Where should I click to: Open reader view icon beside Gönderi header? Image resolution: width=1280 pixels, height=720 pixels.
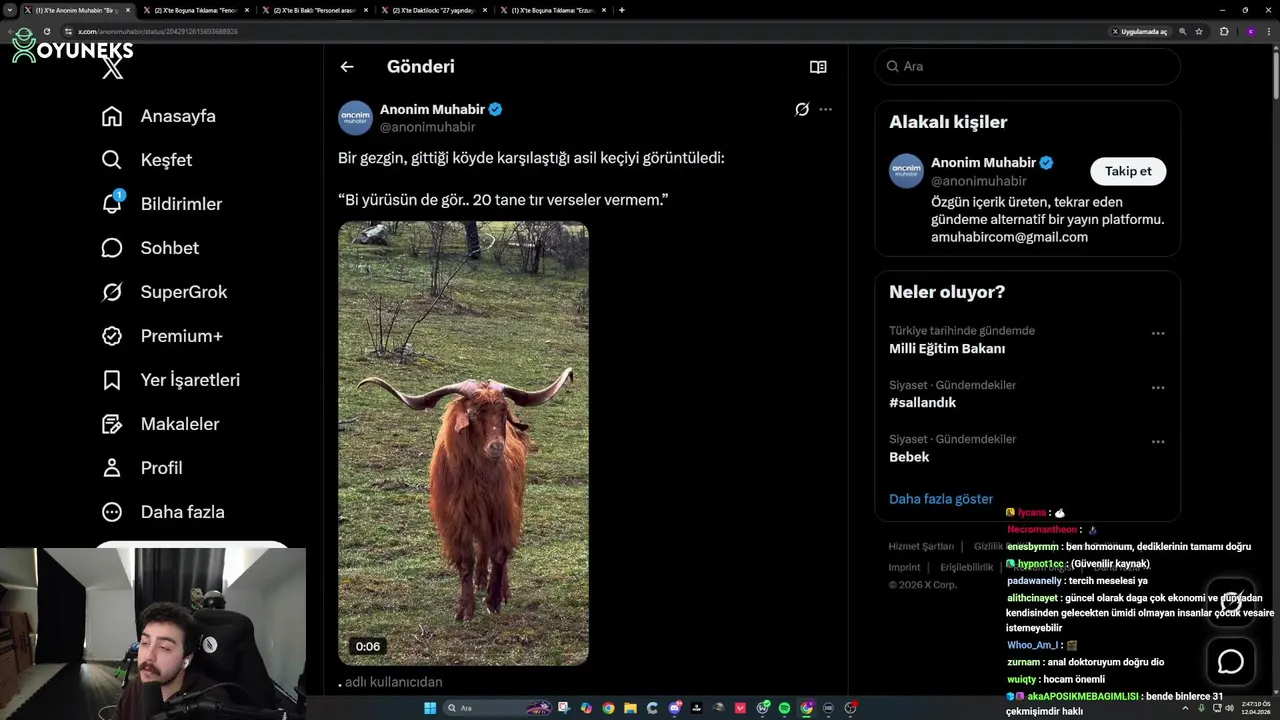[818, 67]
